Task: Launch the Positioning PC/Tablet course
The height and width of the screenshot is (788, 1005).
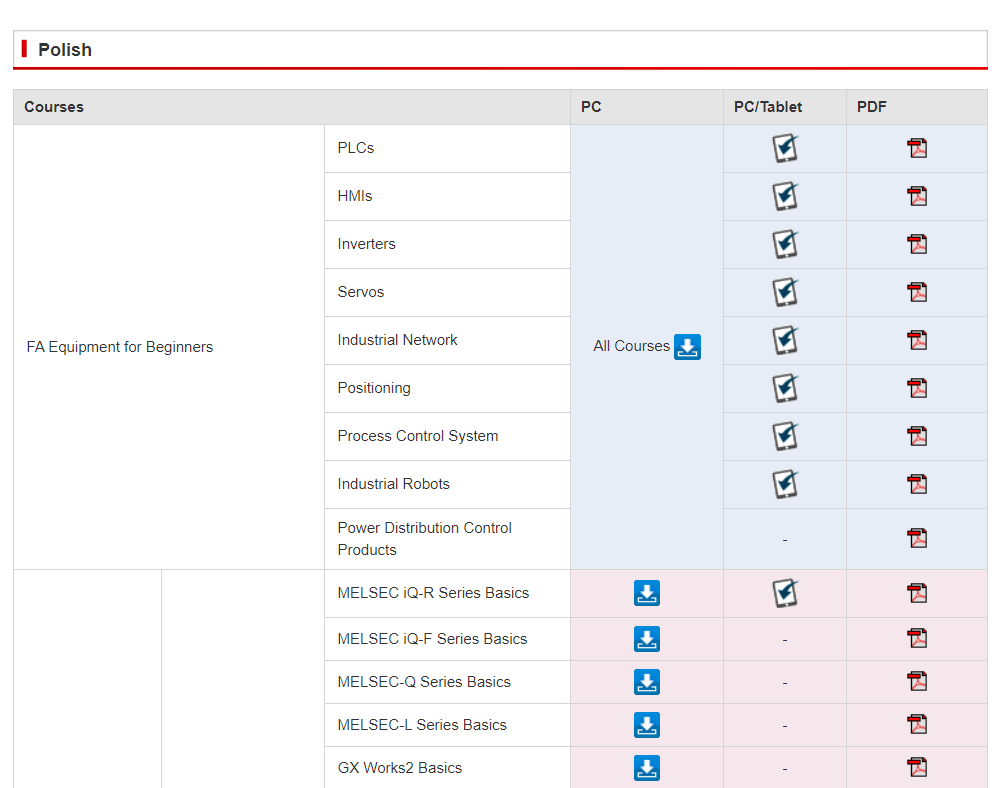Action: (x=785, y=389)
